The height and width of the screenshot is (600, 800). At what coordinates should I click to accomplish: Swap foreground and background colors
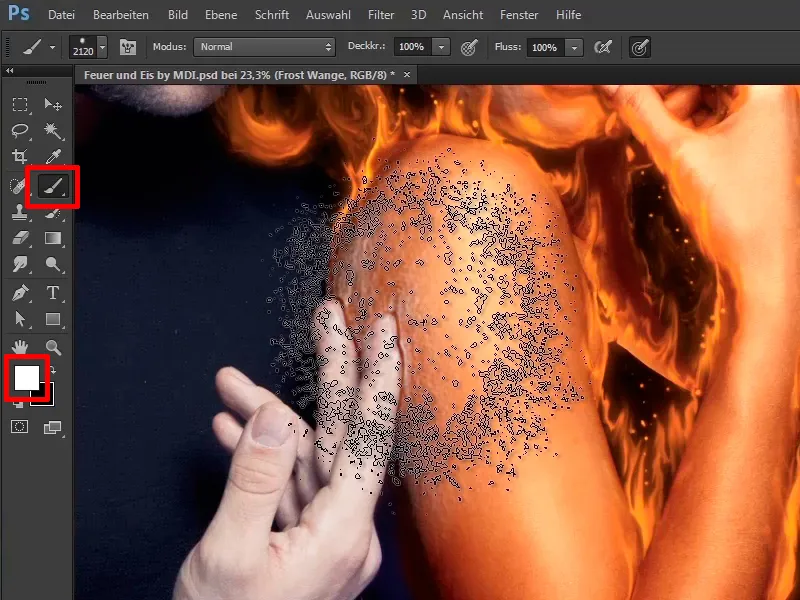click(x=53, y=370)
